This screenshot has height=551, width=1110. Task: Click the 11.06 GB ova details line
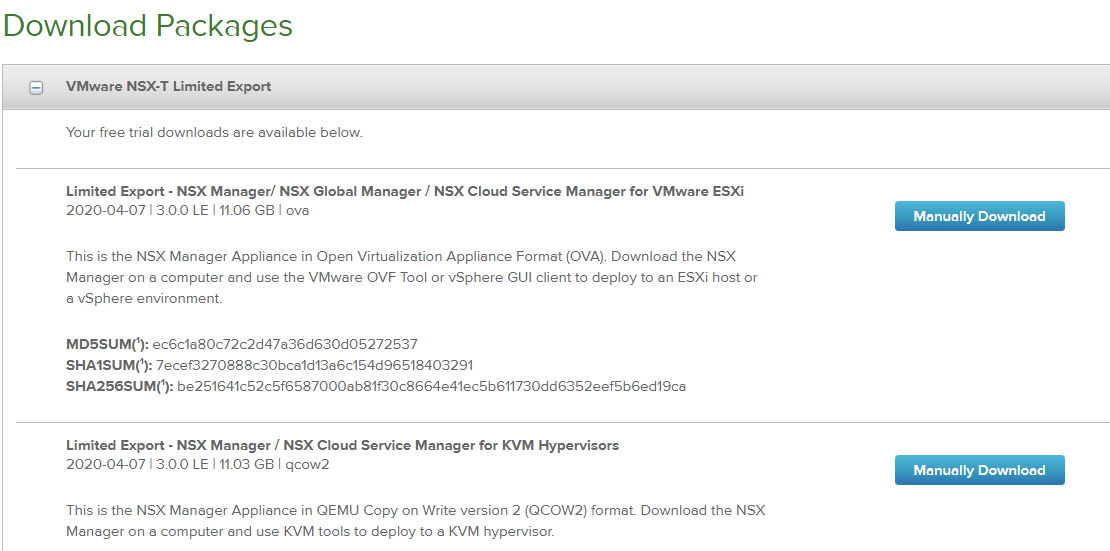188,210
